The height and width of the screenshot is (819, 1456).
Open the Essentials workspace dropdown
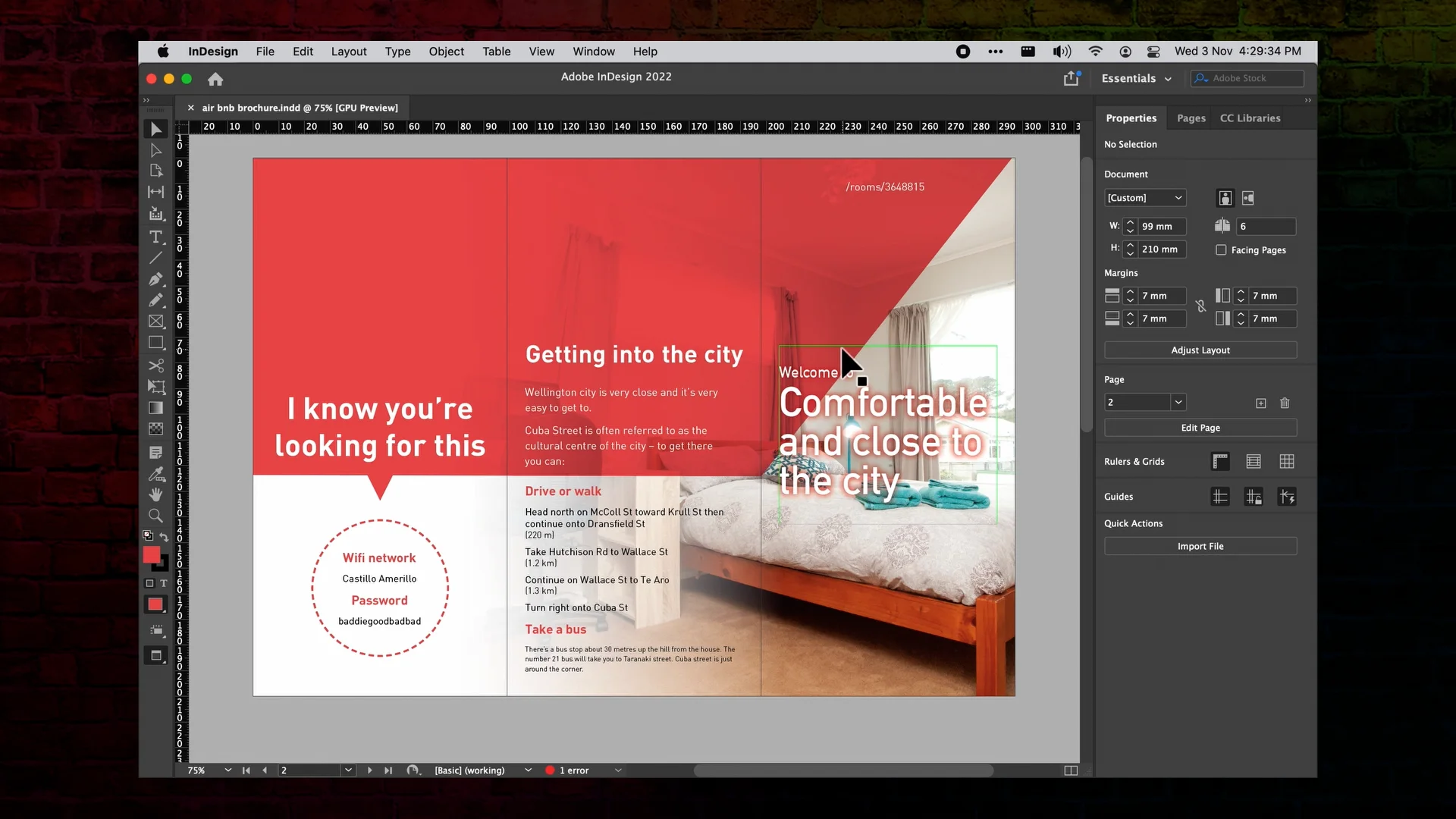coord(1136,78)
